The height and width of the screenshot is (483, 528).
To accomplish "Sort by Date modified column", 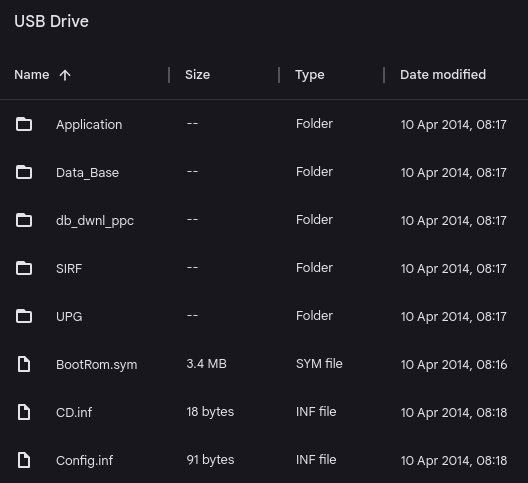I will click(x=443, y=74).
